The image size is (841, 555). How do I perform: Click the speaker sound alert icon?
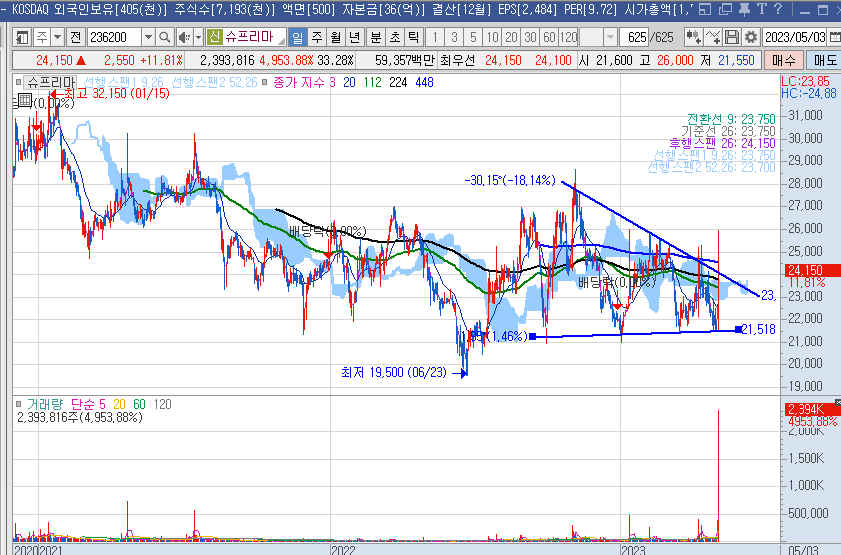184,38
